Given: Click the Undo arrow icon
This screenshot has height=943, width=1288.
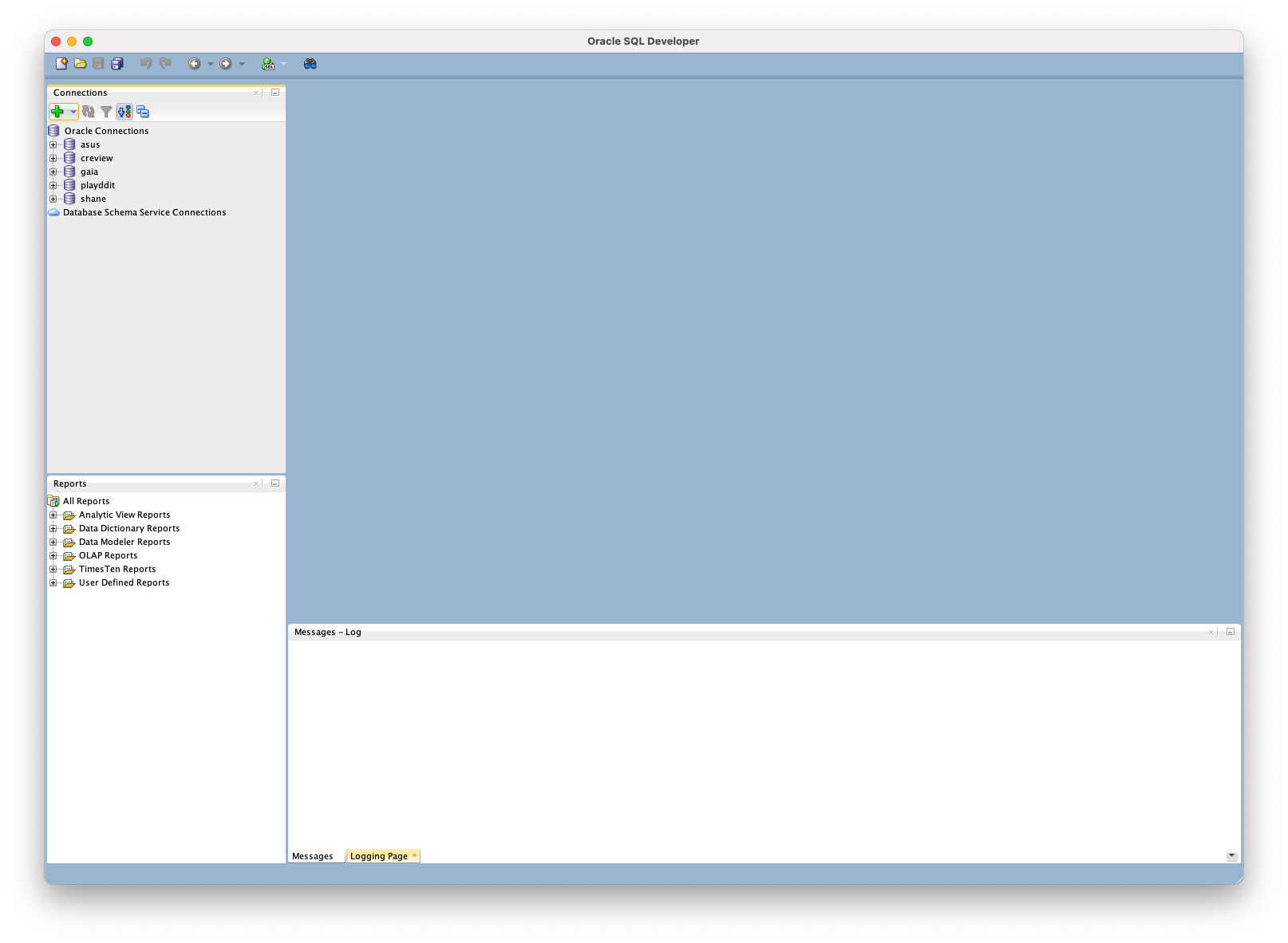Looking at the screenshot, I should pos(146,64).
